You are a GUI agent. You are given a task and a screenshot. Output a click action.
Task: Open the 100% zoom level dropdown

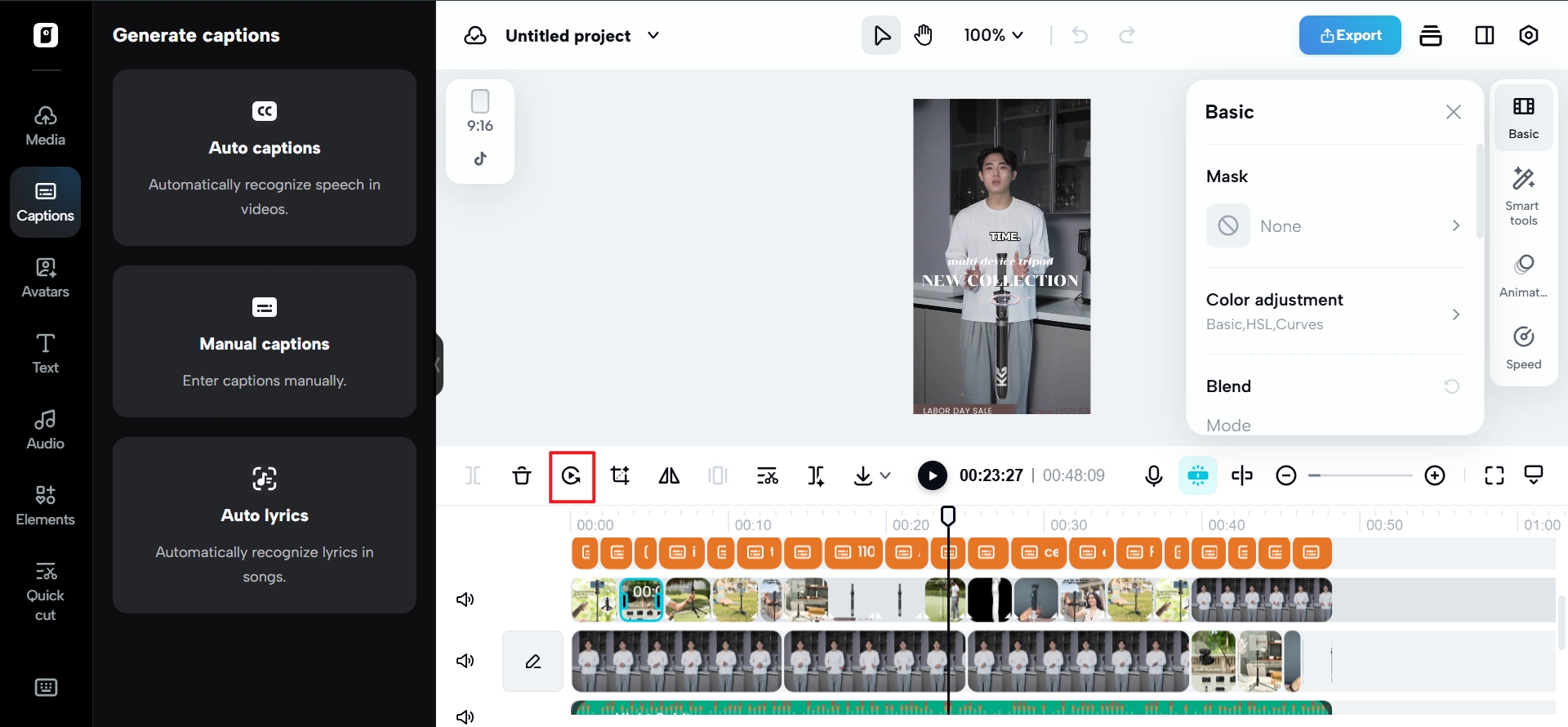click(993, 35)
